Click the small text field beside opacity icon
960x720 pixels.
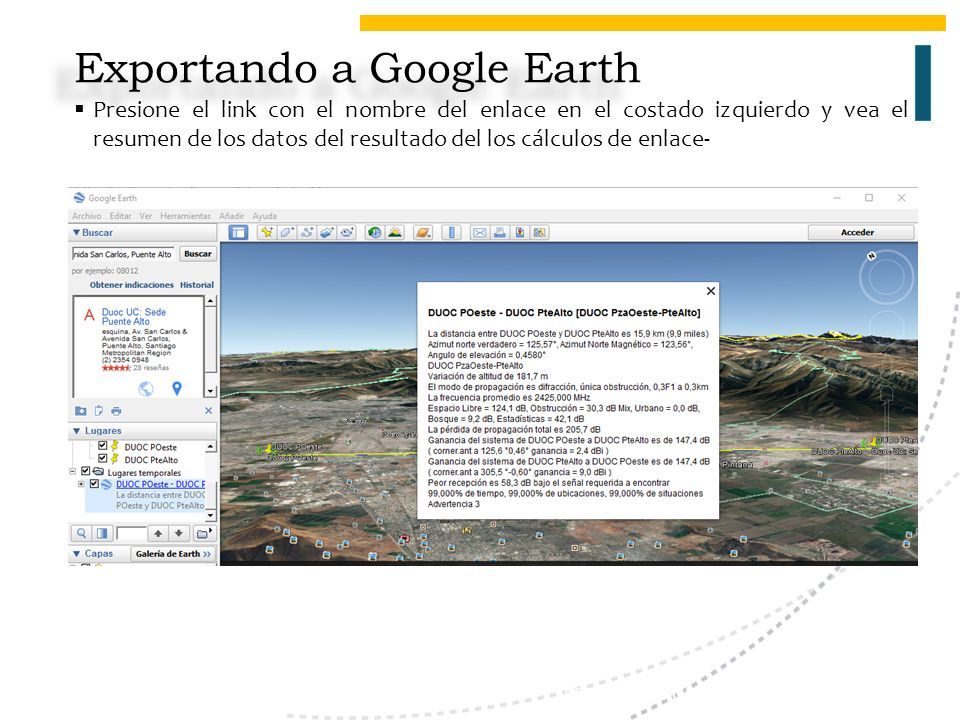coord(131,533)
